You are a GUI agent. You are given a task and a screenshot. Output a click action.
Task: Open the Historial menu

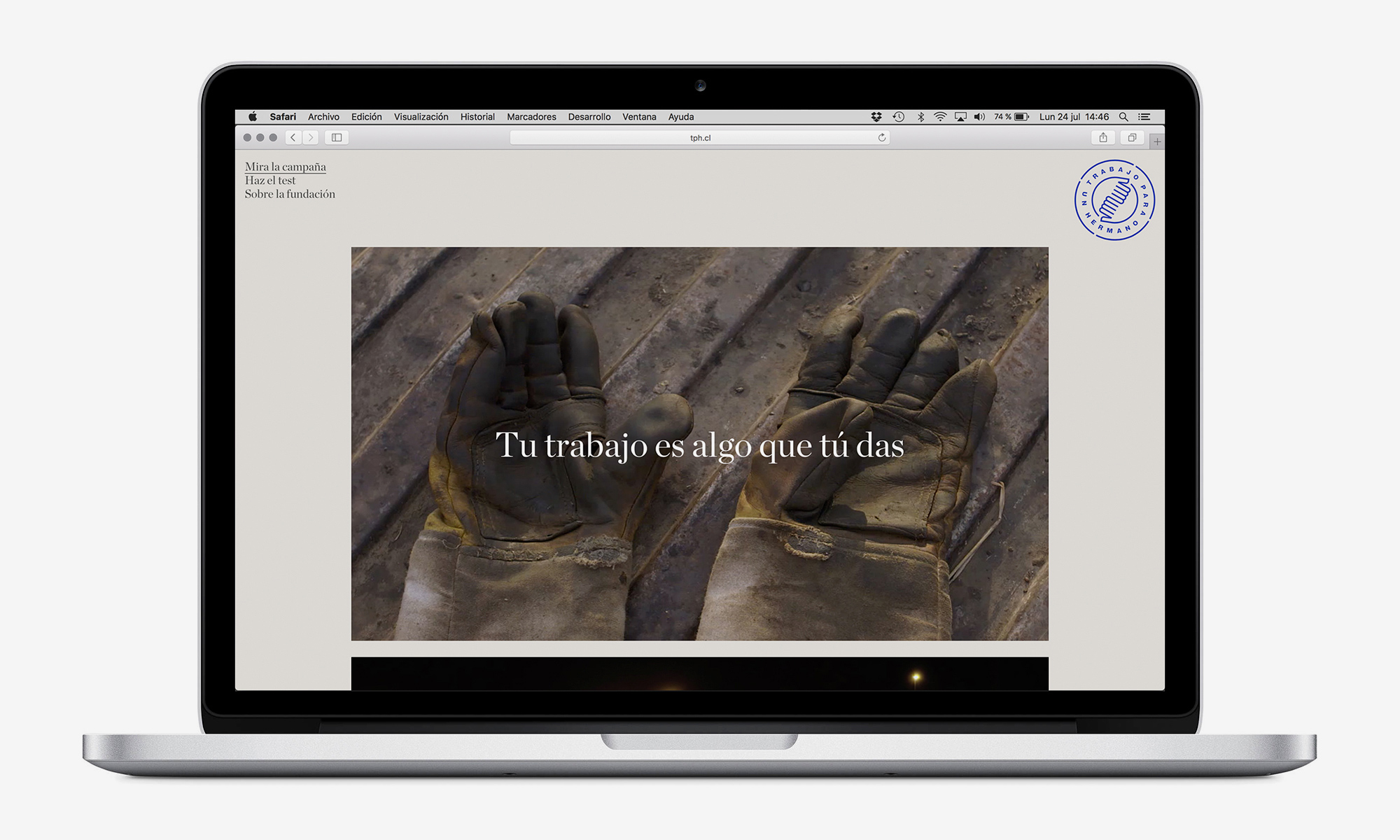point(477,117)
